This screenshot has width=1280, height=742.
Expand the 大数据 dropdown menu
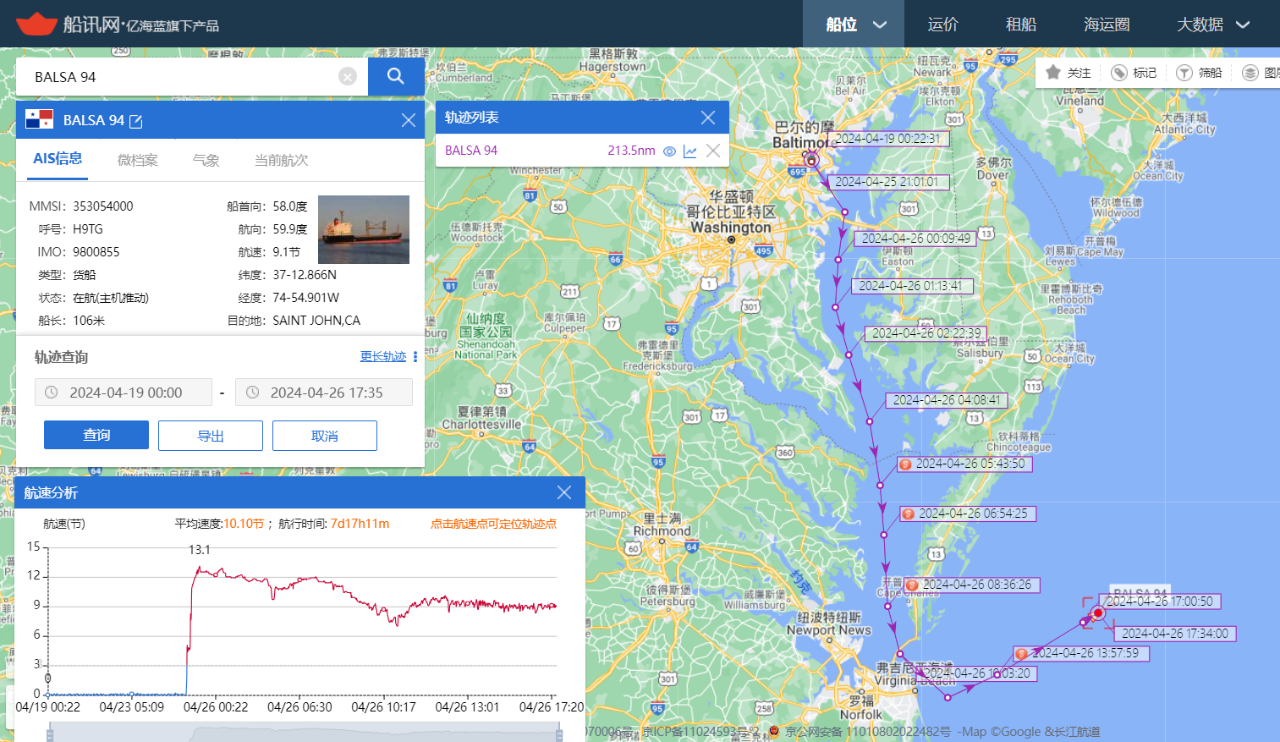tap(1213, 24)
